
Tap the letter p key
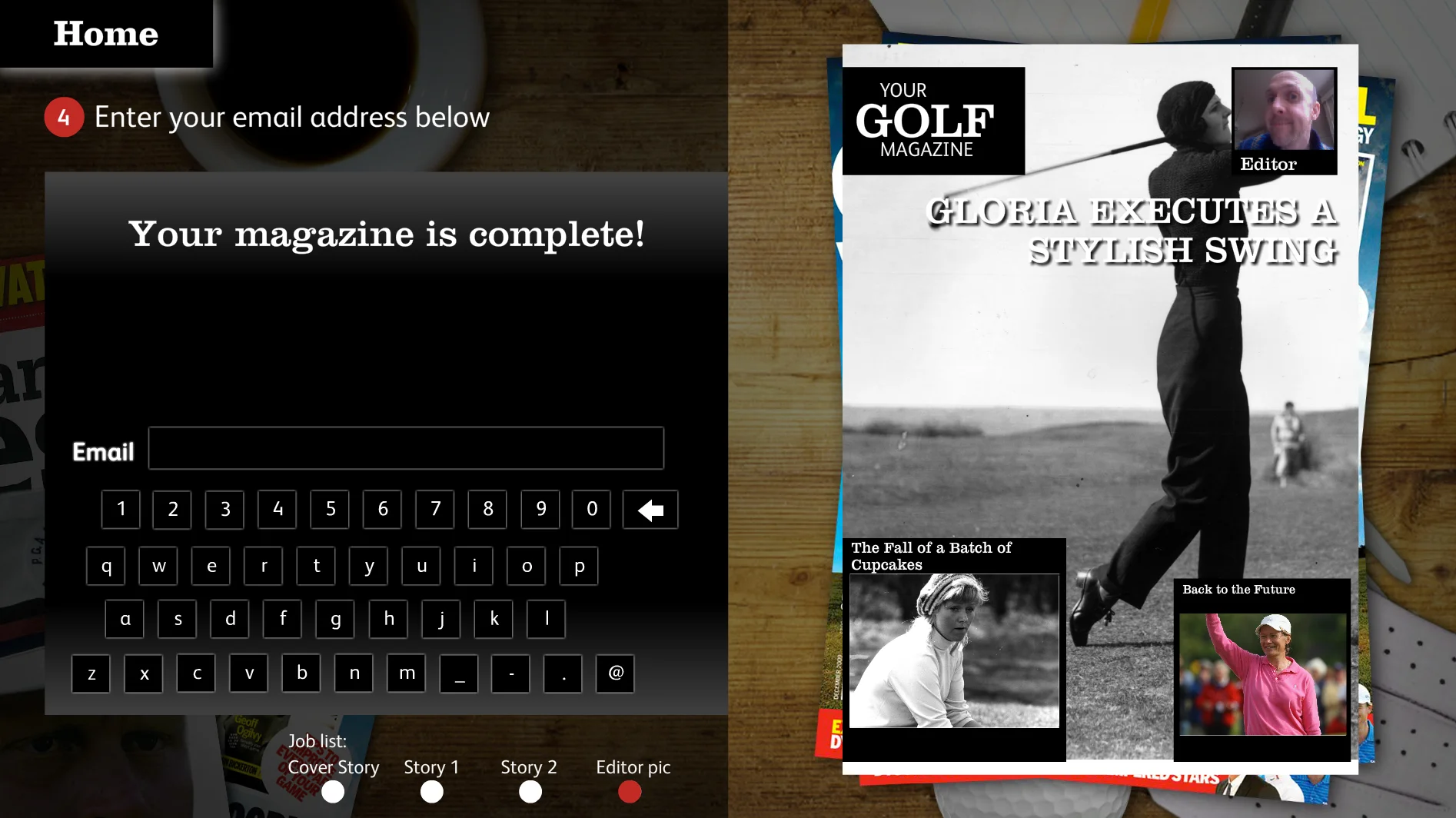pyautogui.click(x=579, y=566)
